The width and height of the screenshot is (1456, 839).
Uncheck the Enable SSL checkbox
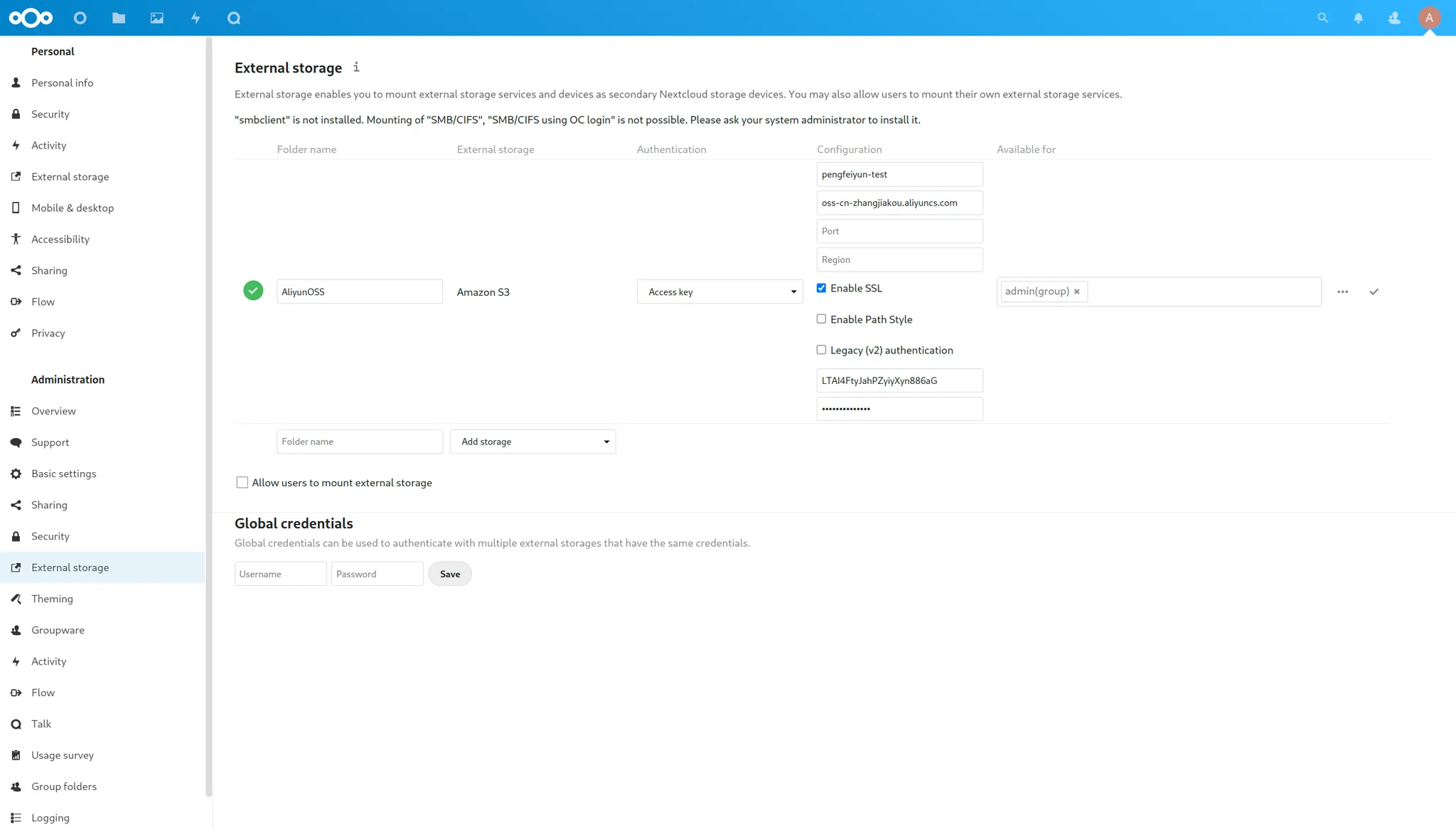(821, 288)
